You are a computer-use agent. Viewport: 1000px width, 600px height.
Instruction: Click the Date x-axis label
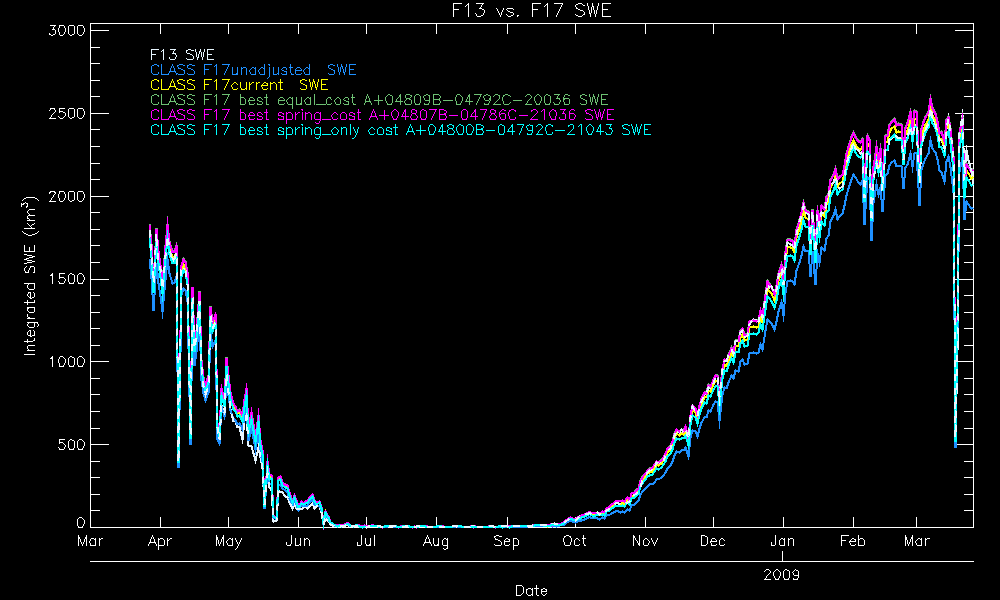point(531,590)
